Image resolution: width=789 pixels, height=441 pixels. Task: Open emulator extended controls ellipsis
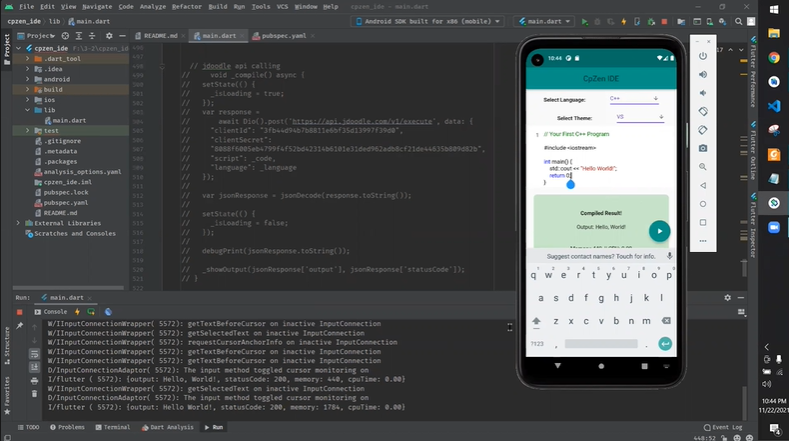(x=703, y=241)
